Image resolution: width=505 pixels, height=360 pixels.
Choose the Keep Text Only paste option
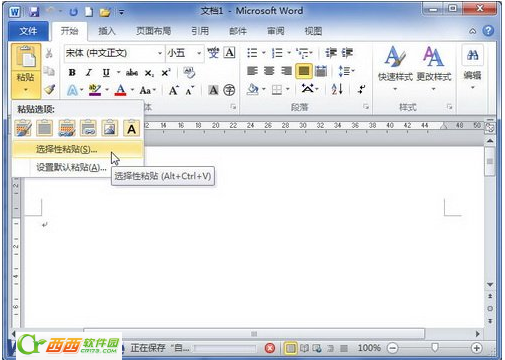[131, 128]
